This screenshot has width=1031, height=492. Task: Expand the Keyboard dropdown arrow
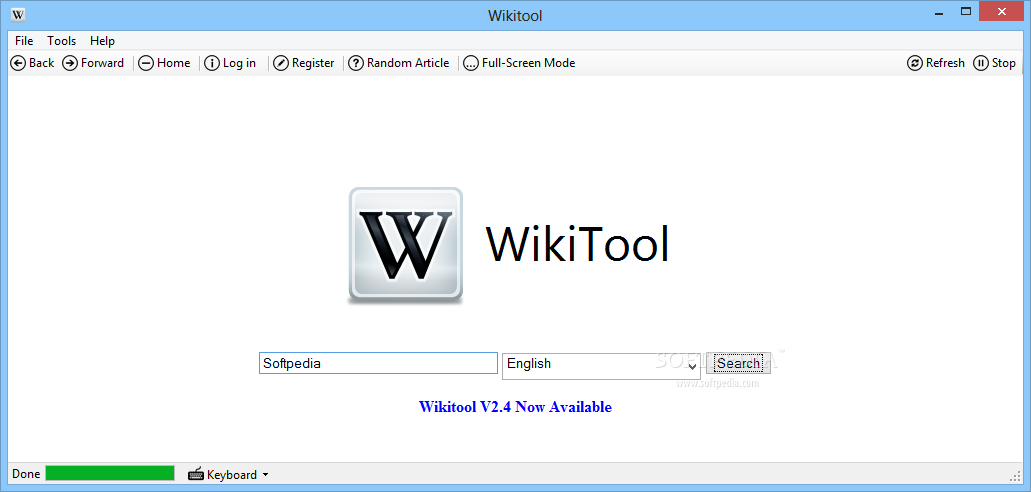265,474
